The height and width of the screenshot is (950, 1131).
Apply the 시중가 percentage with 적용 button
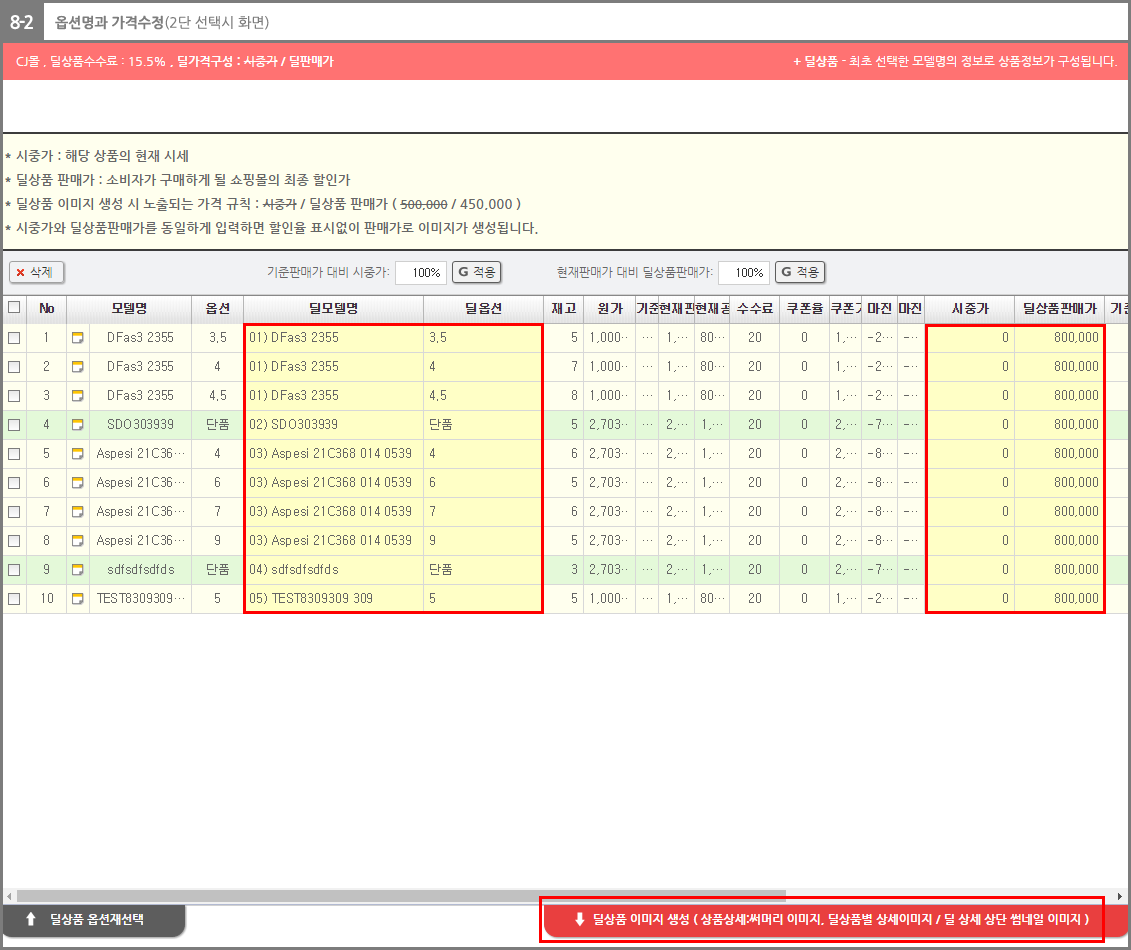pyautogui.click(x=476, y=272)
